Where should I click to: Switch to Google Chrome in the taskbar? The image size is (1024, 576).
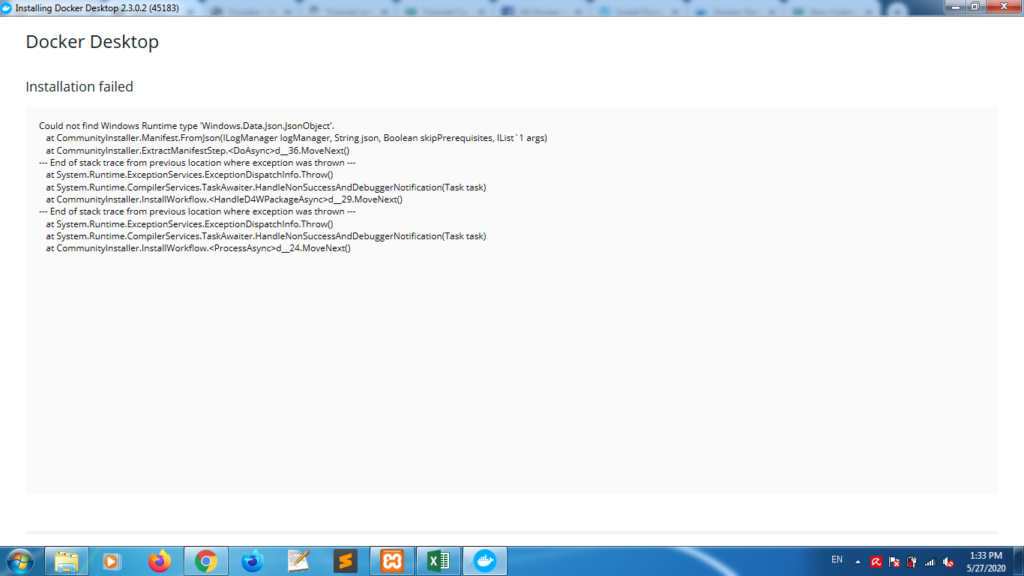(x=206, y=561)
